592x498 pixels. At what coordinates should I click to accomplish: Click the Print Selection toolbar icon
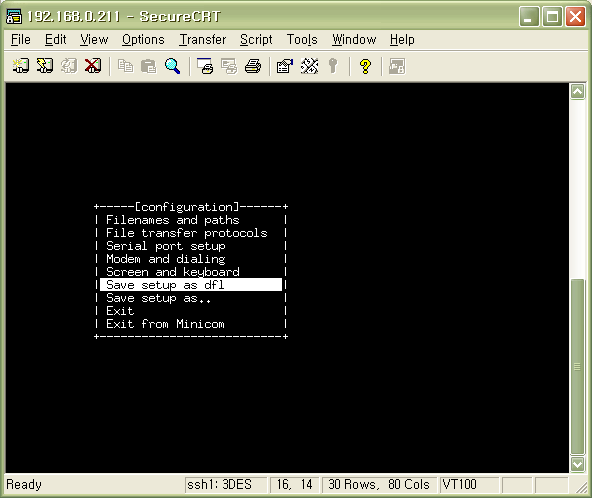click(x=229, y=66)
